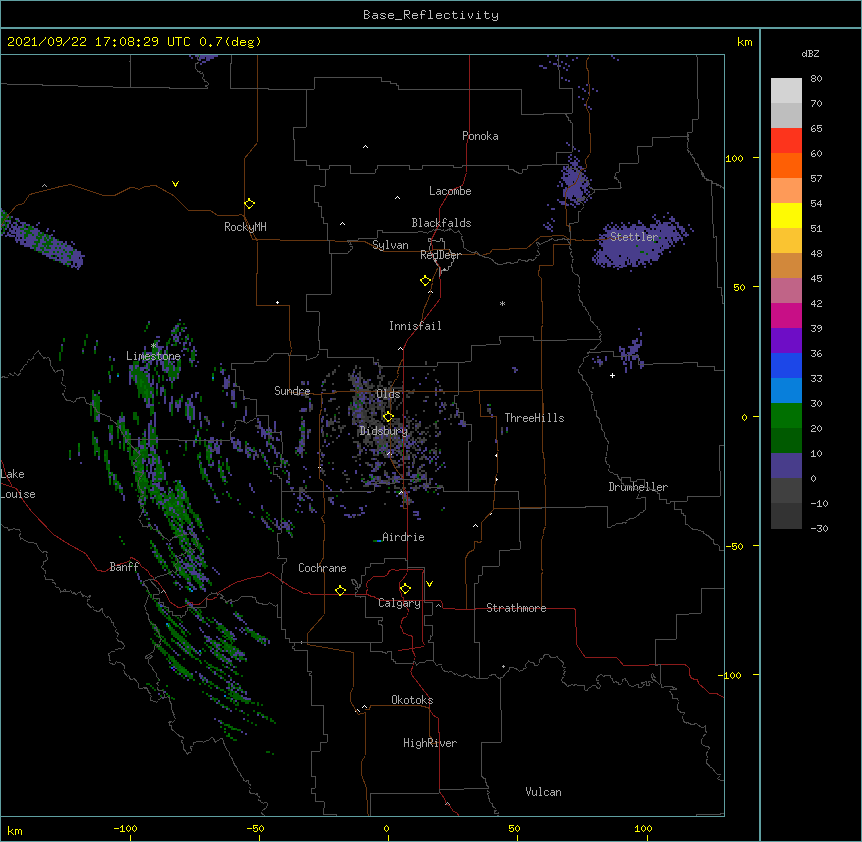The height and width of the screenshot is (842, 862).
Task: Click the yellow V marker northeast of Calgary
Action: coord(429,584)
